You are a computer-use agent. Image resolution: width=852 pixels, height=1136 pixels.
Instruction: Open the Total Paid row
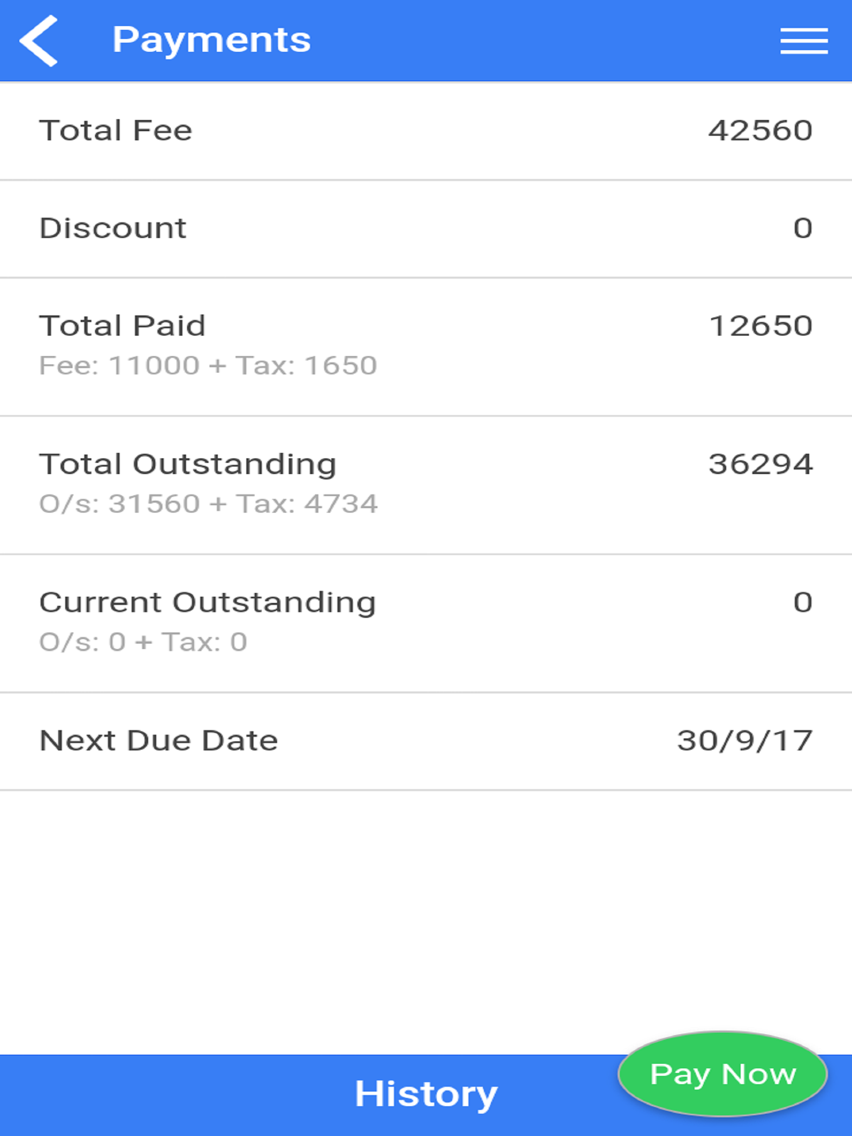(426, 347)
